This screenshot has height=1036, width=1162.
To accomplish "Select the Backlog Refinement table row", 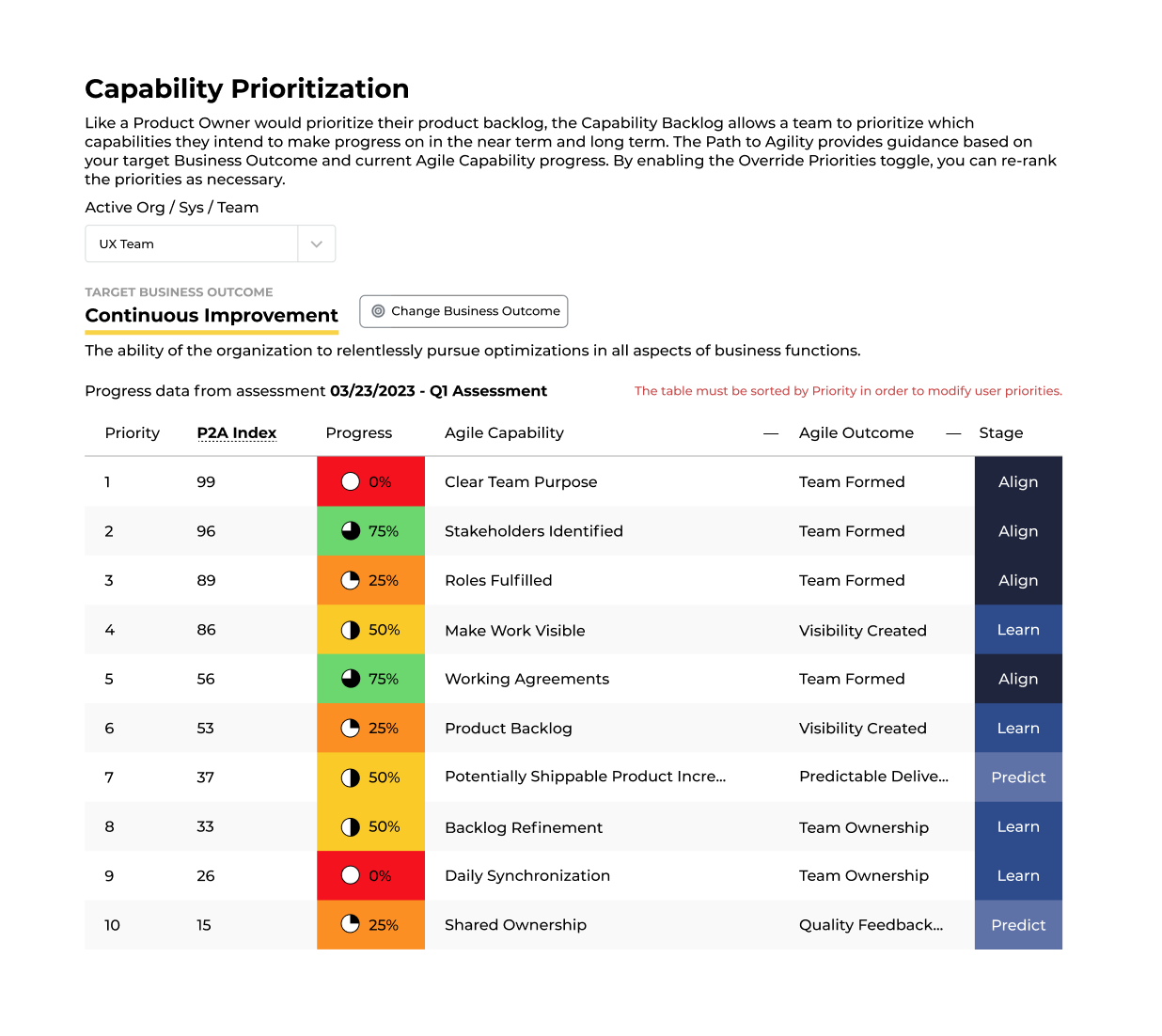I will [524, 827].
